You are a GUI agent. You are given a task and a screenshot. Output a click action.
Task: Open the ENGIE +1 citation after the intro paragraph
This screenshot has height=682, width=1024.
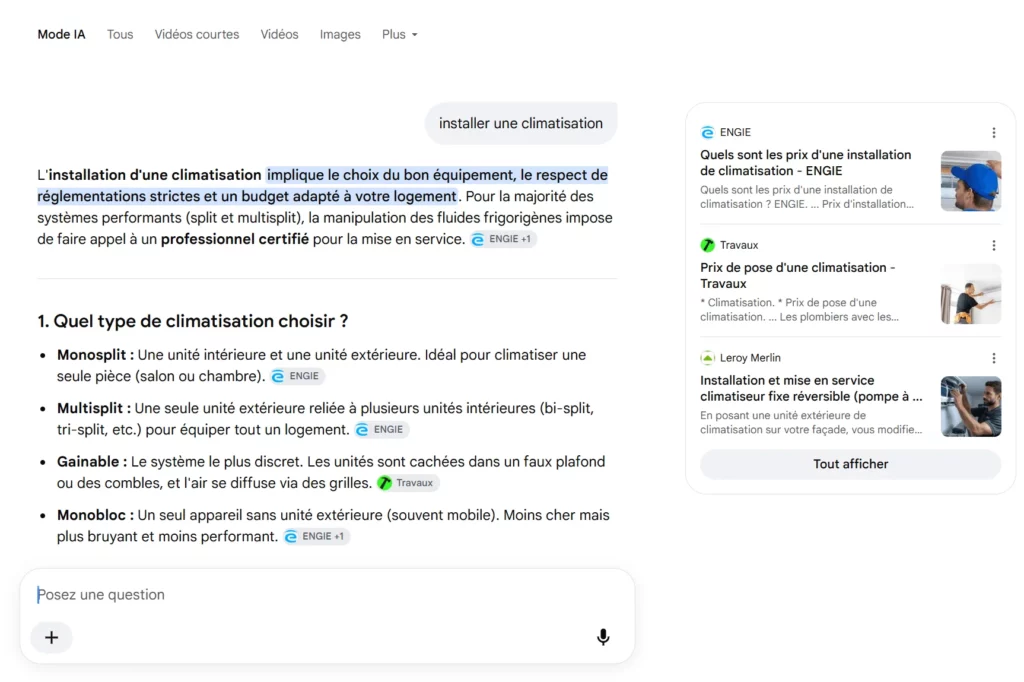(503, 239)
